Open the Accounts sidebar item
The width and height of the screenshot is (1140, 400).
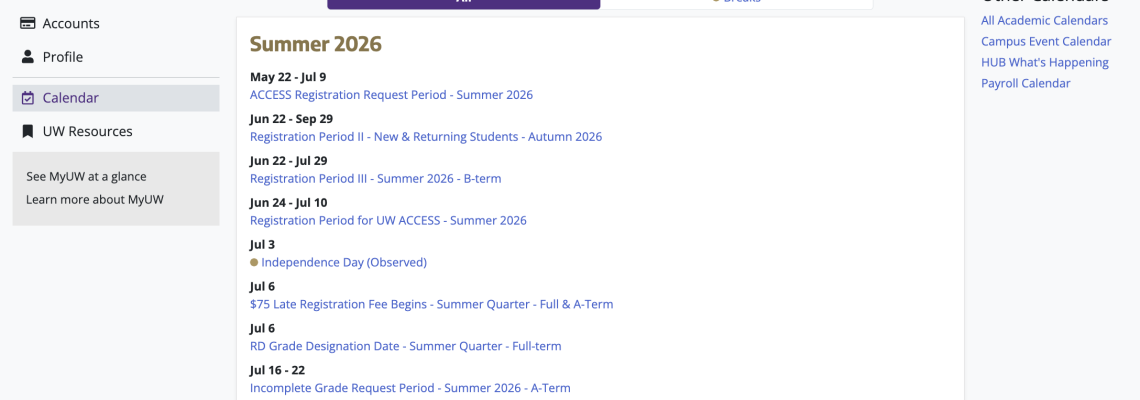[x=116, y=23]
